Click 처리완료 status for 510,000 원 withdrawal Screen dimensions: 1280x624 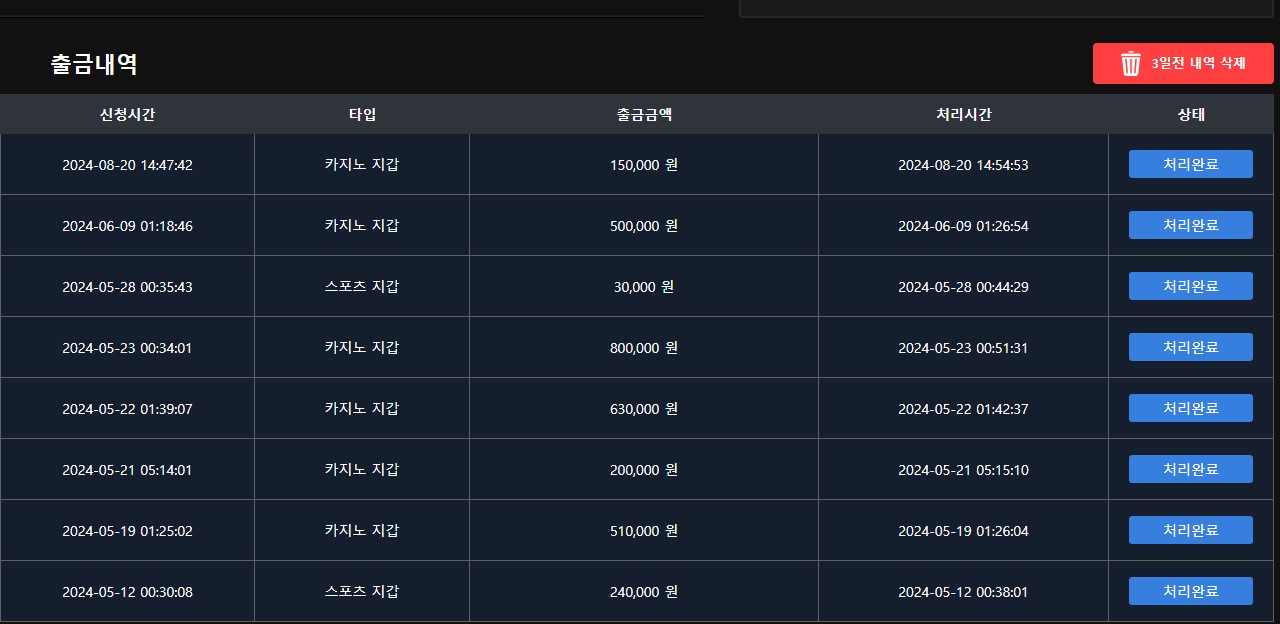1190,530
